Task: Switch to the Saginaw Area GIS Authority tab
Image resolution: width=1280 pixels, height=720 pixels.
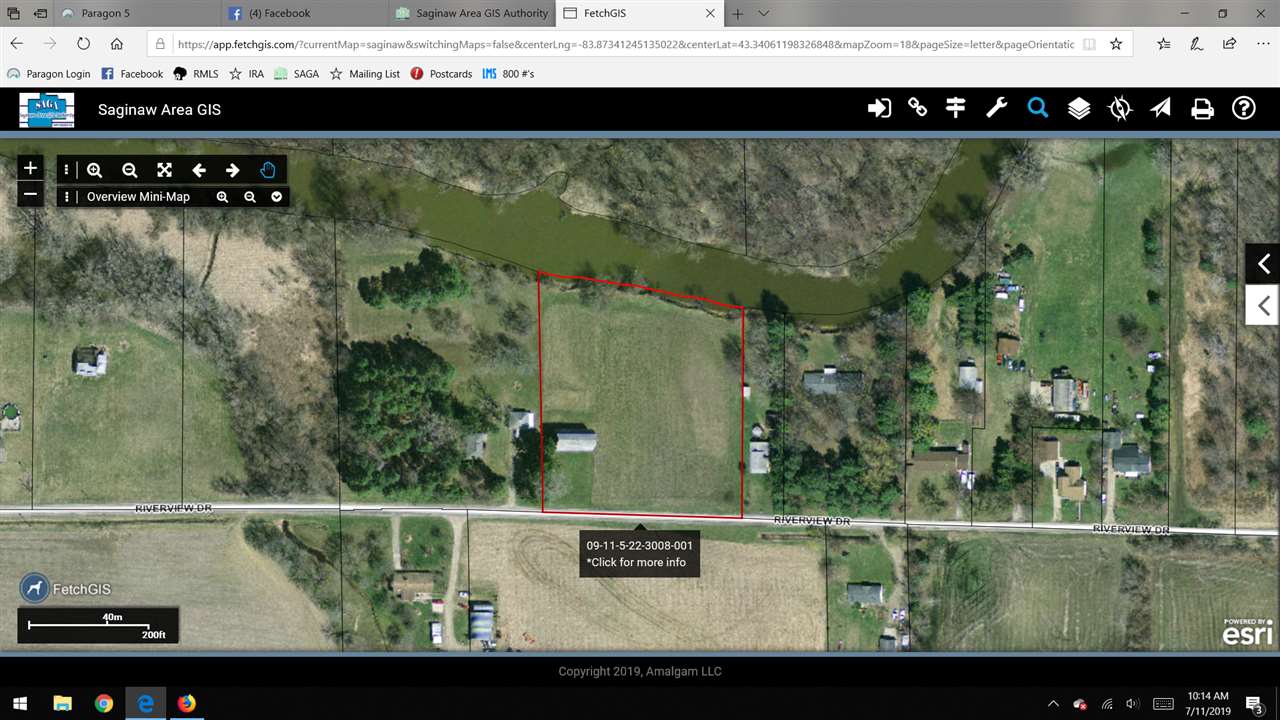Action: coord(472,13)
